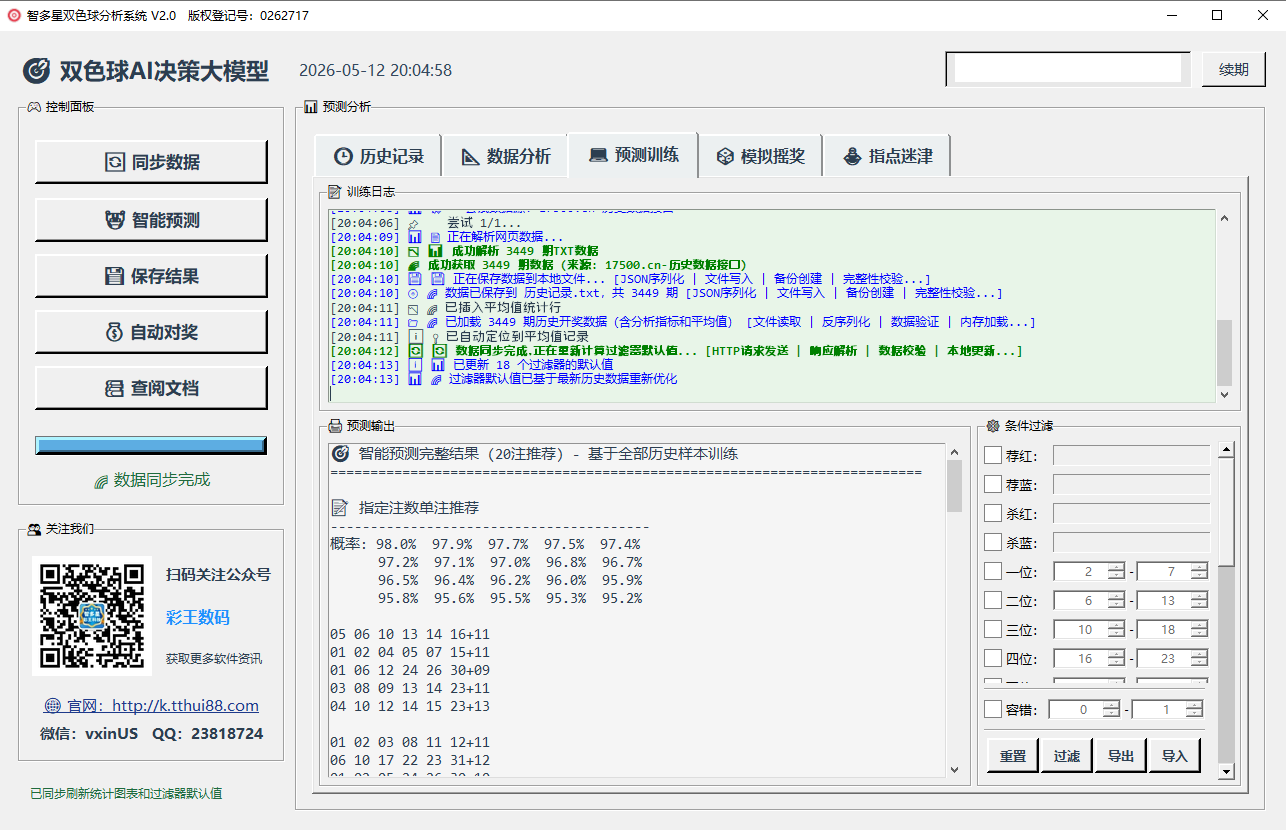1286x830 pixels.
Task: Switch to the 数据分析 tab
Action: pos(505,156)
